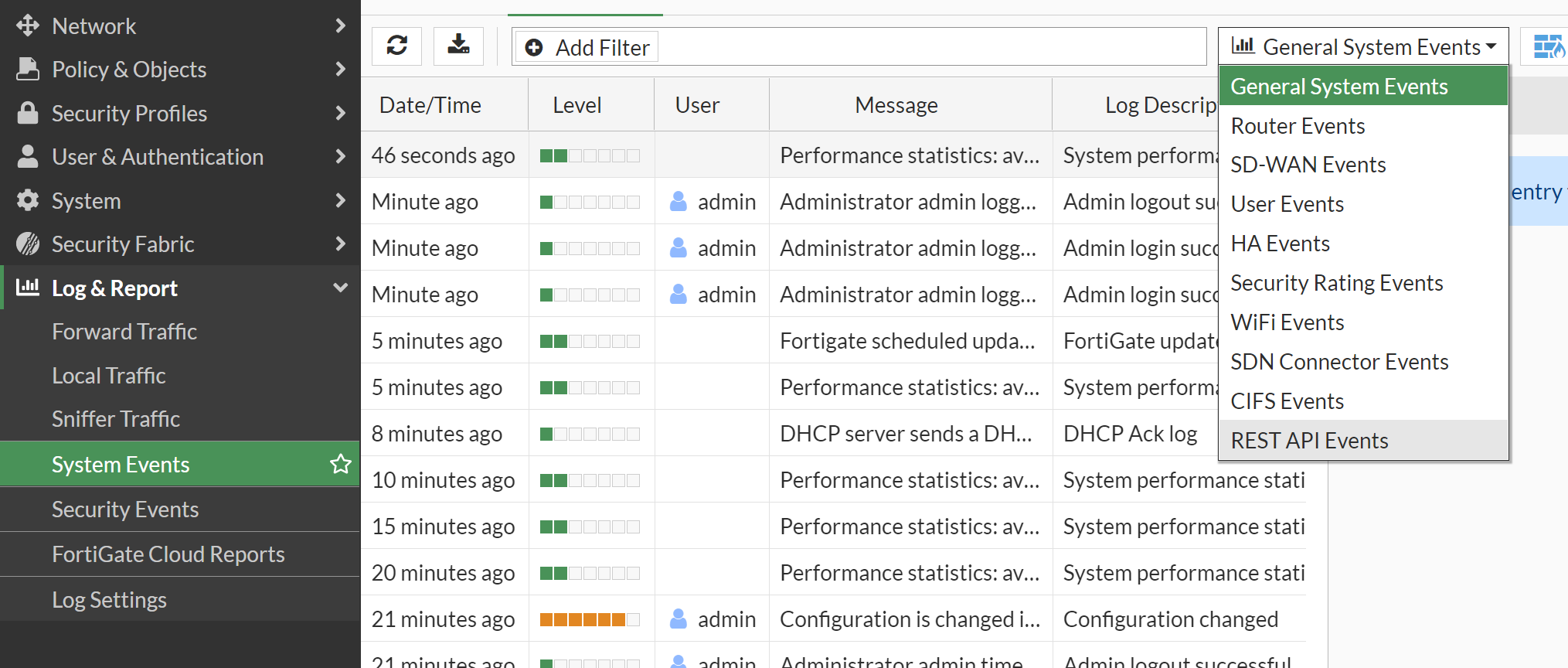This screenshot has height=668, width=1568.
Task: Click the Network sidebar icon
Action: pos(28,26)
